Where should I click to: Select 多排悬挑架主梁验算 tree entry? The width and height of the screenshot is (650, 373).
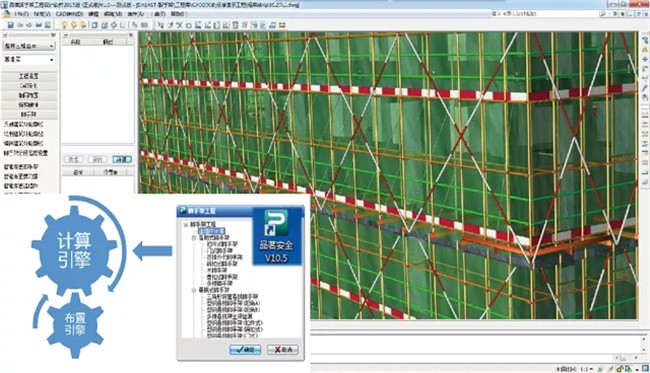click(x=229, y=316)
